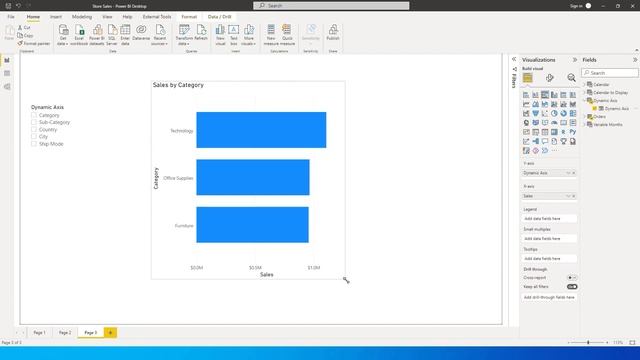Image resolution: width=640 pixels, height=360 pixels.
Task: Choose the donut chart visual type
Action: [x=563, y=113]
